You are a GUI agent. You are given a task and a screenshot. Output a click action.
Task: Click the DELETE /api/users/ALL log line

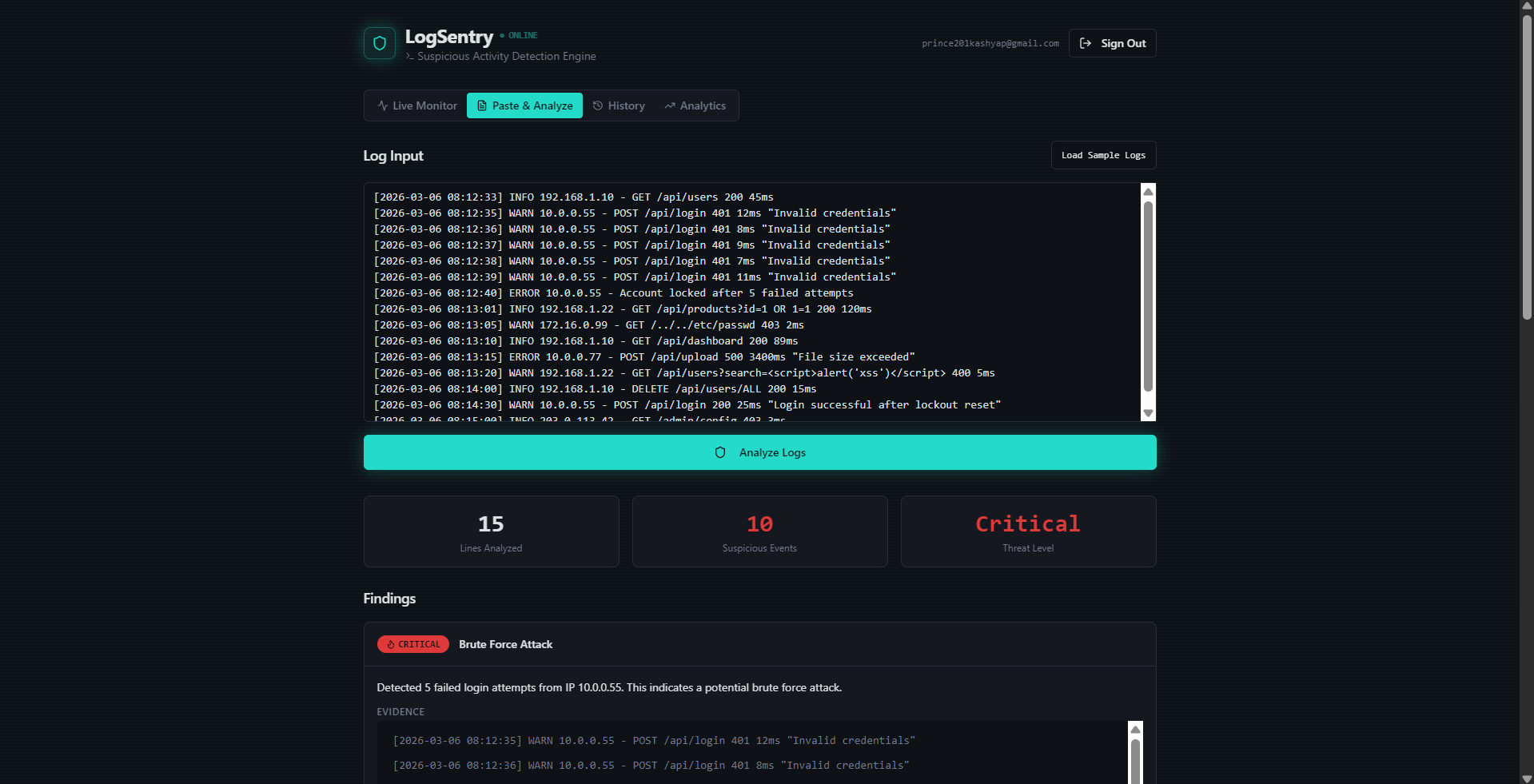[x=596, y=388]
